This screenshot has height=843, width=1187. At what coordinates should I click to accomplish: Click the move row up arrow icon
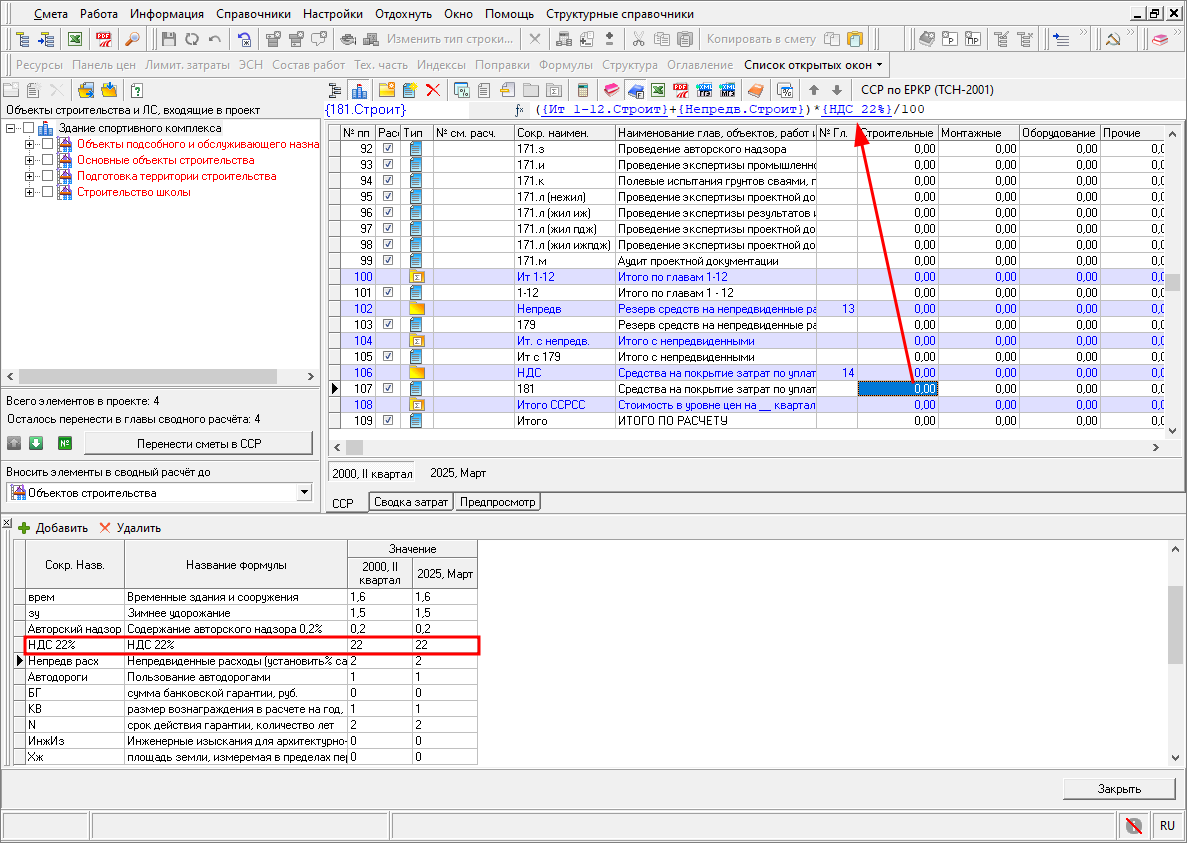point(814,90)
